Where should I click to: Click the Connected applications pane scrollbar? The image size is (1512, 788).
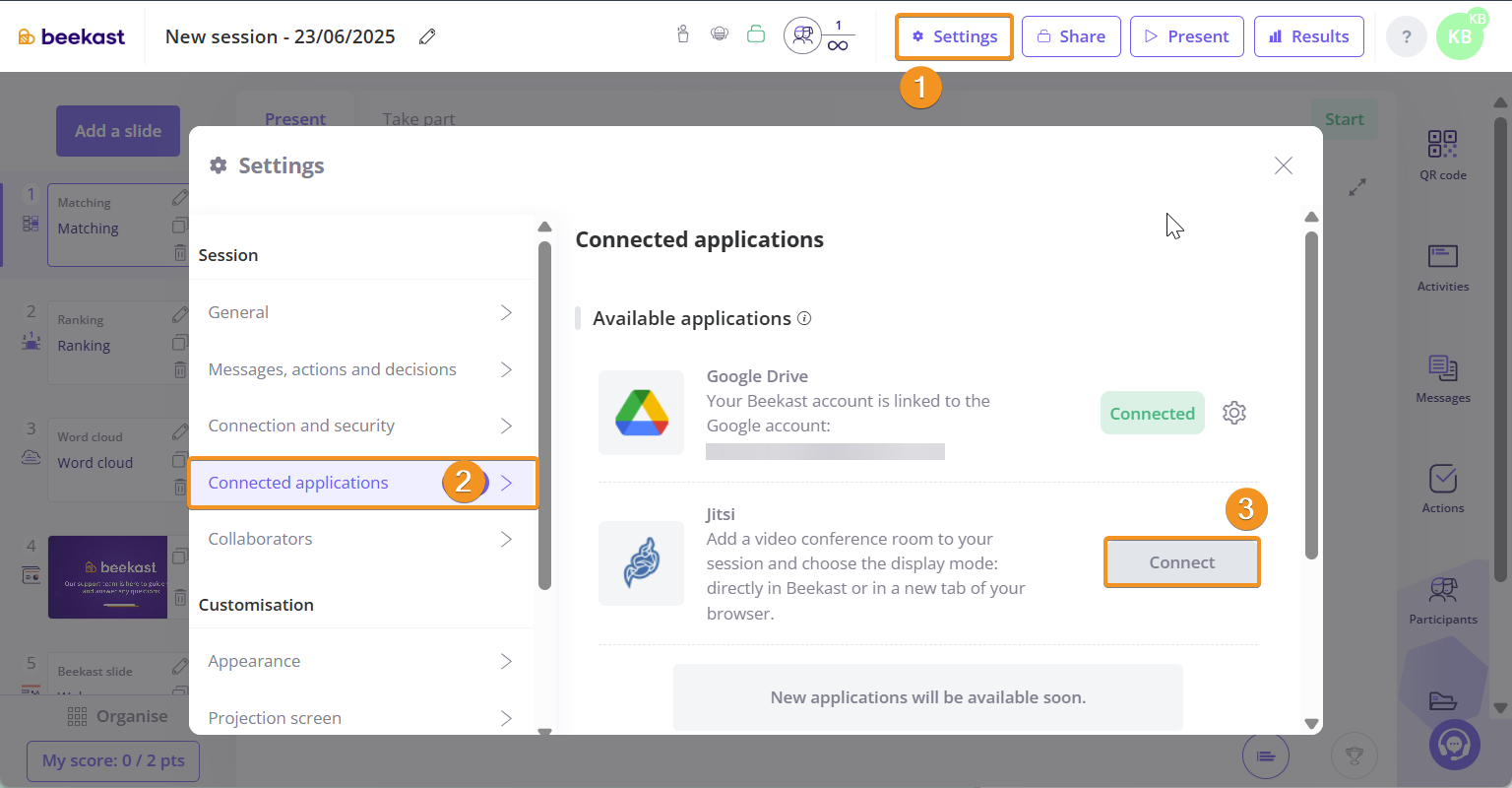(x=1311, y=395)
